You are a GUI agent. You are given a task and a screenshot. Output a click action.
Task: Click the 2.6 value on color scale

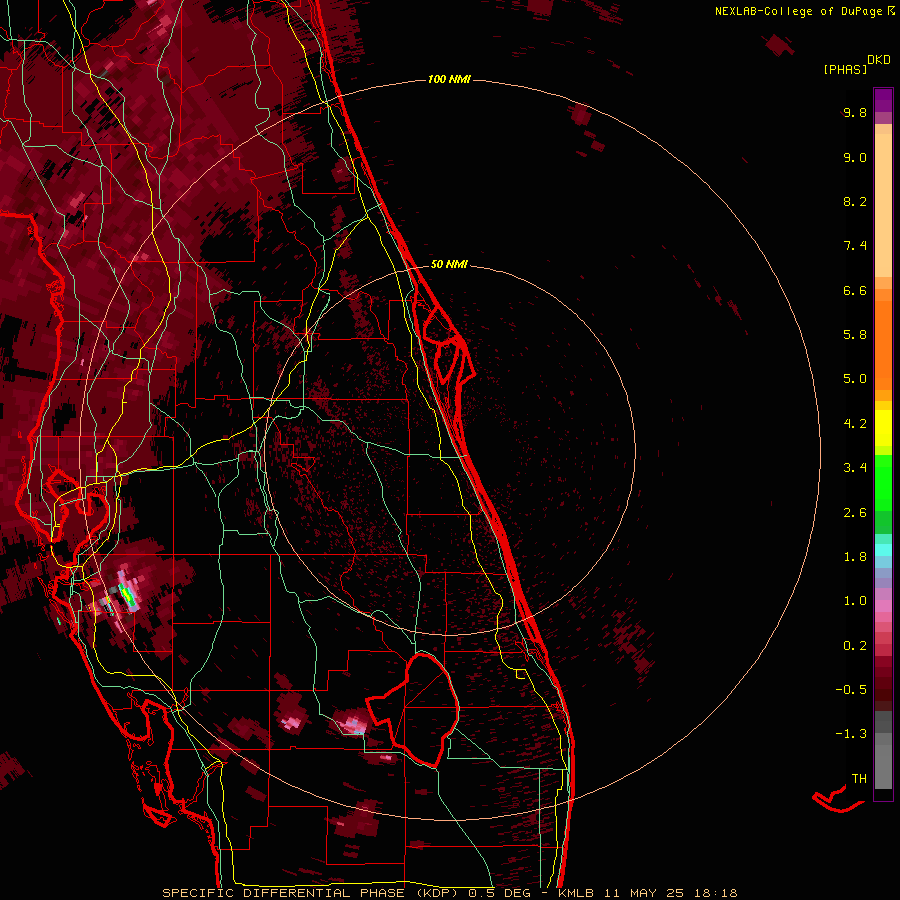click(855, 513)
